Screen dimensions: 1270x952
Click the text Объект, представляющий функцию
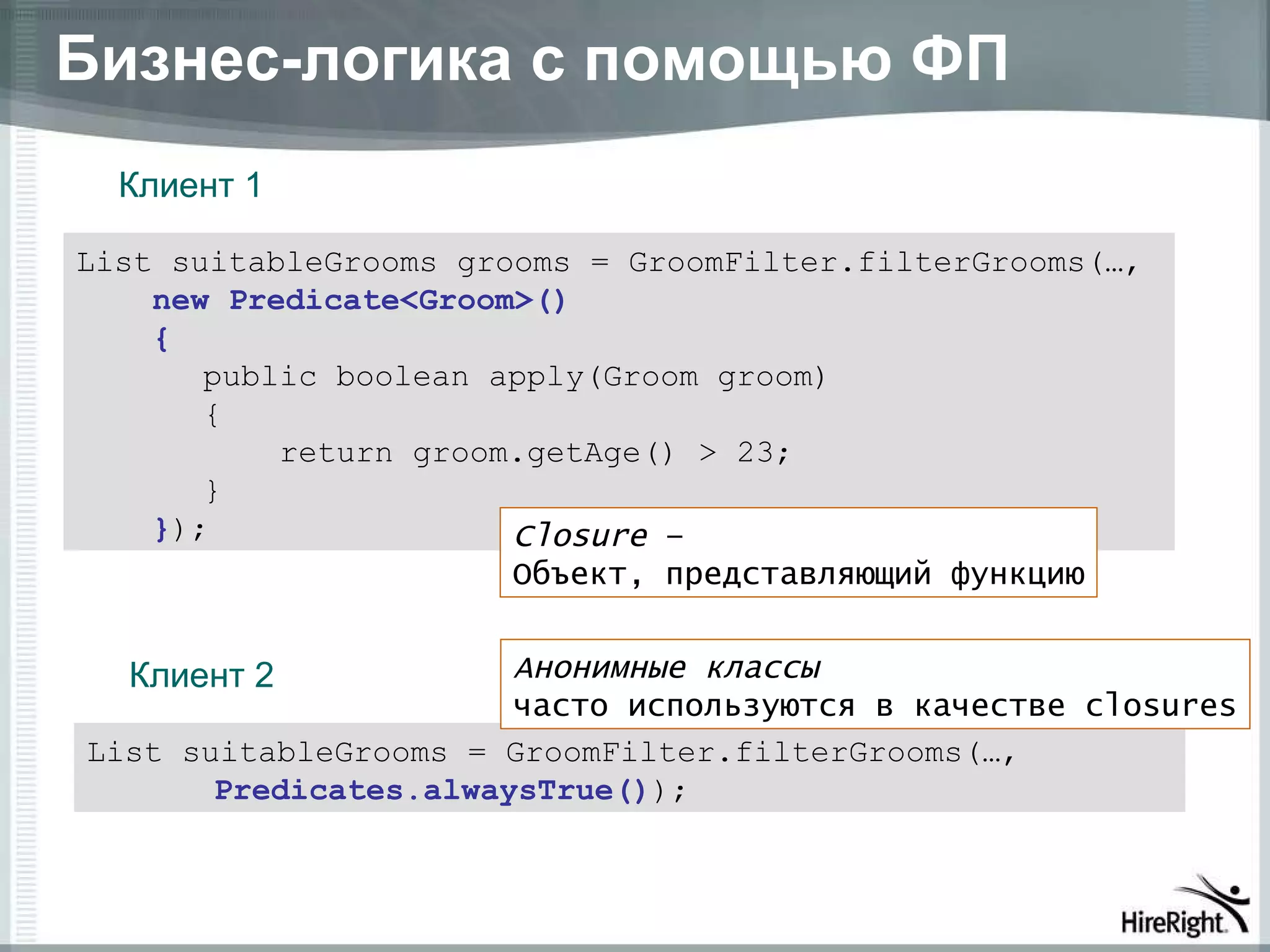(798, 574)
